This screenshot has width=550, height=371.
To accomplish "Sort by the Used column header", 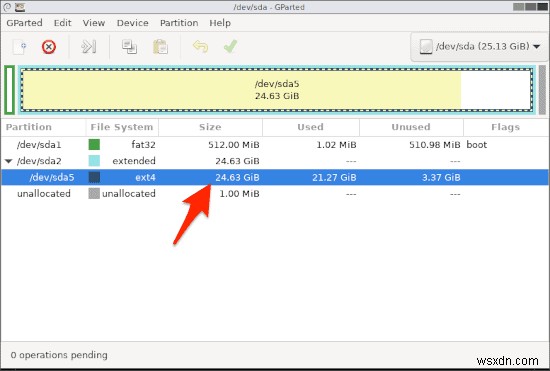I will [x=311, y=127].
